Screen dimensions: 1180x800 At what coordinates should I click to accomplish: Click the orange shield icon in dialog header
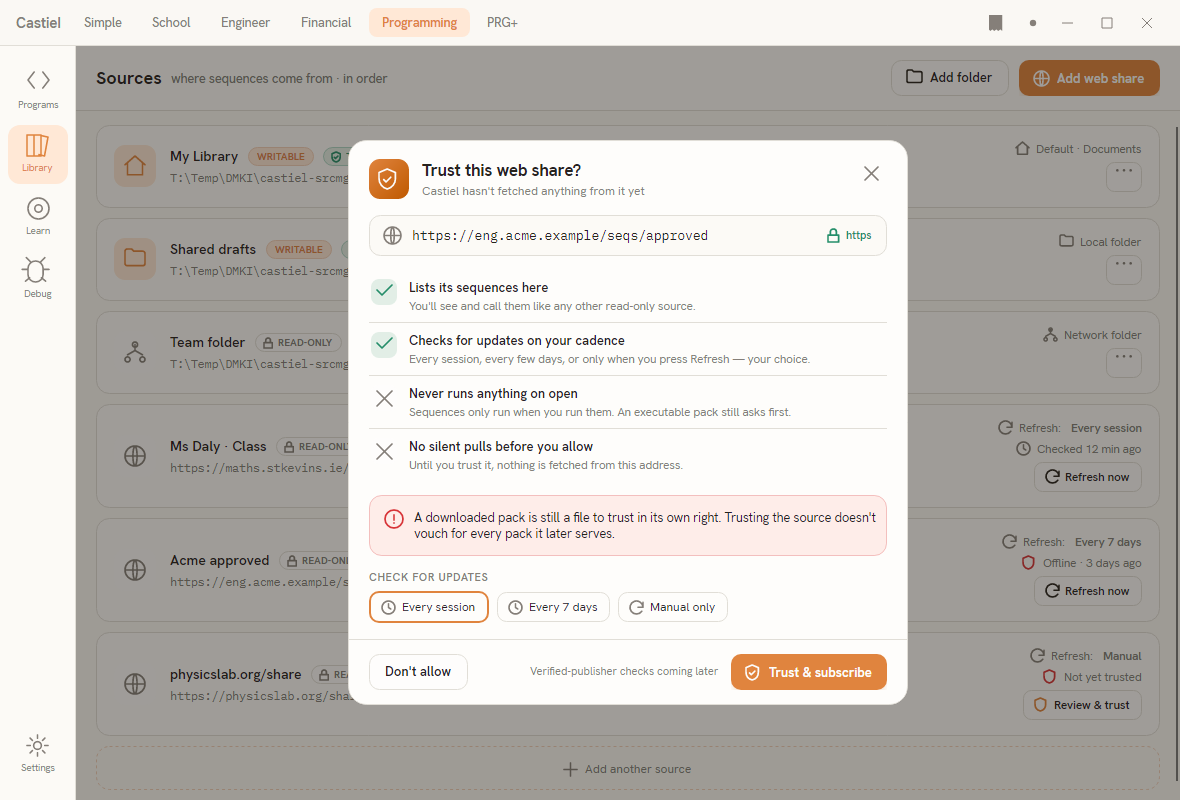388,179
